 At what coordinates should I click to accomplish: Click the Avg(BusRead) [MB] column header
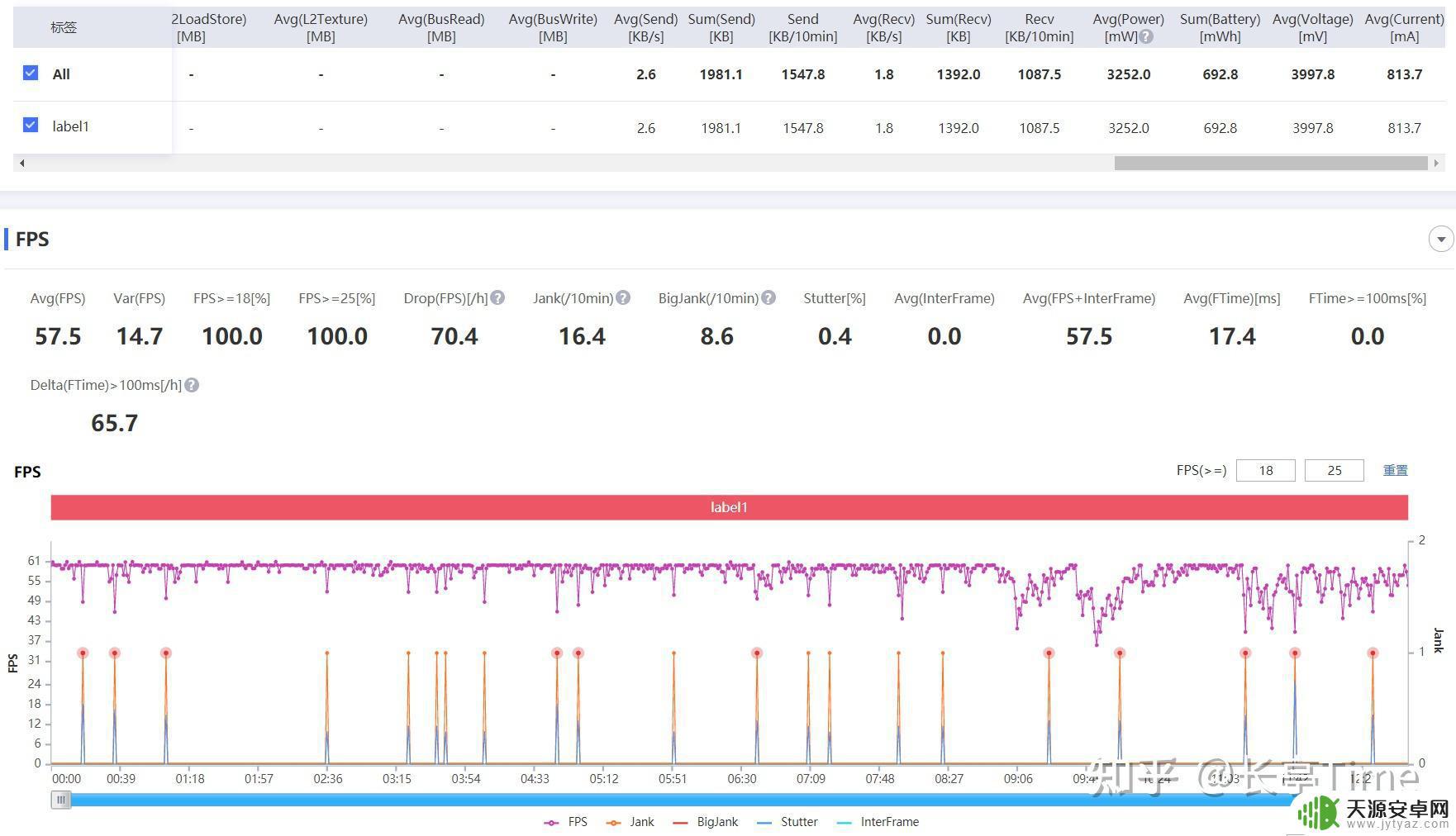point(441,27)
